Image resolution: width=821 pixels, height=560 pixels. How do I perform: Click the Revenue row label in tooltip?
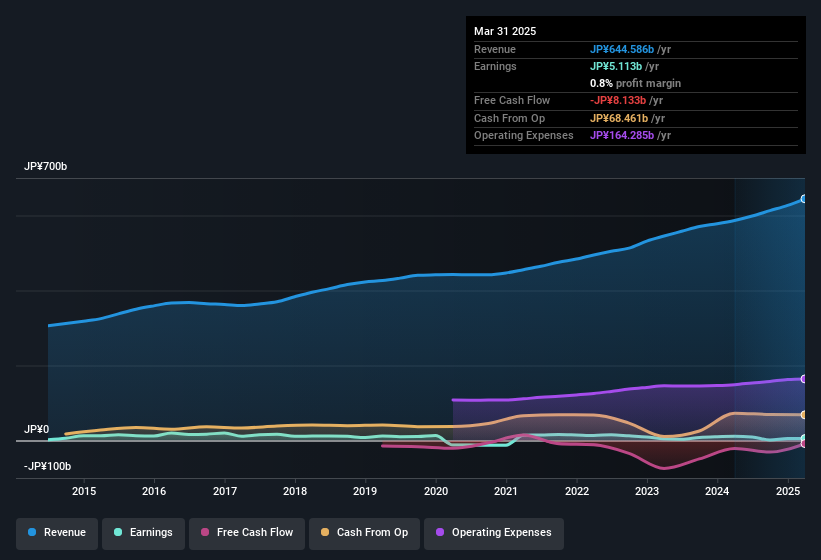(x=495, y=49)
